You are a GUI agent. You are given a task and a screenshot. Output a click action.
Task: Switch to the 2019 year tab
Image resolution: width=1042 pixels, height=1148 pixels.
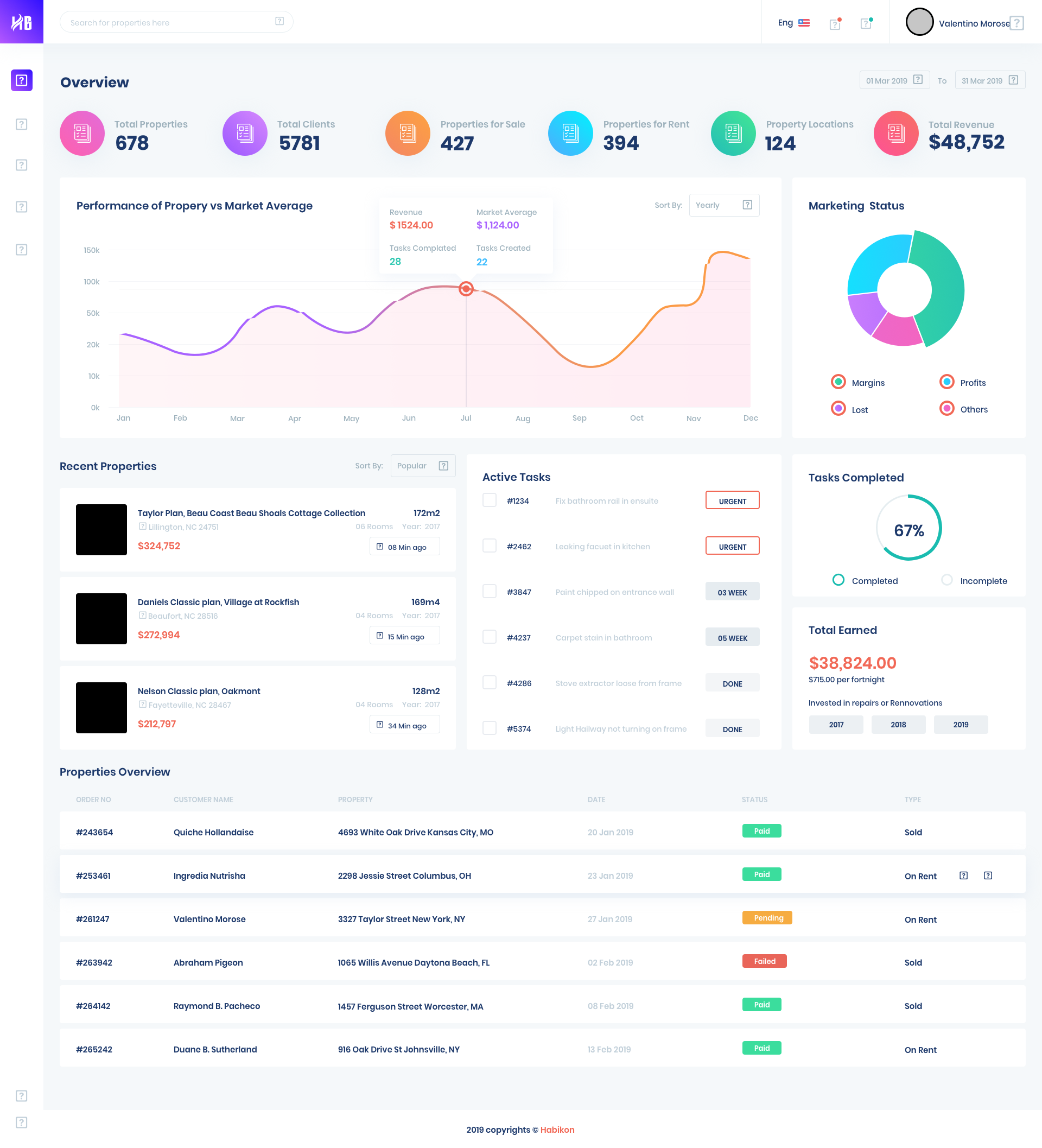pos(961,724)
